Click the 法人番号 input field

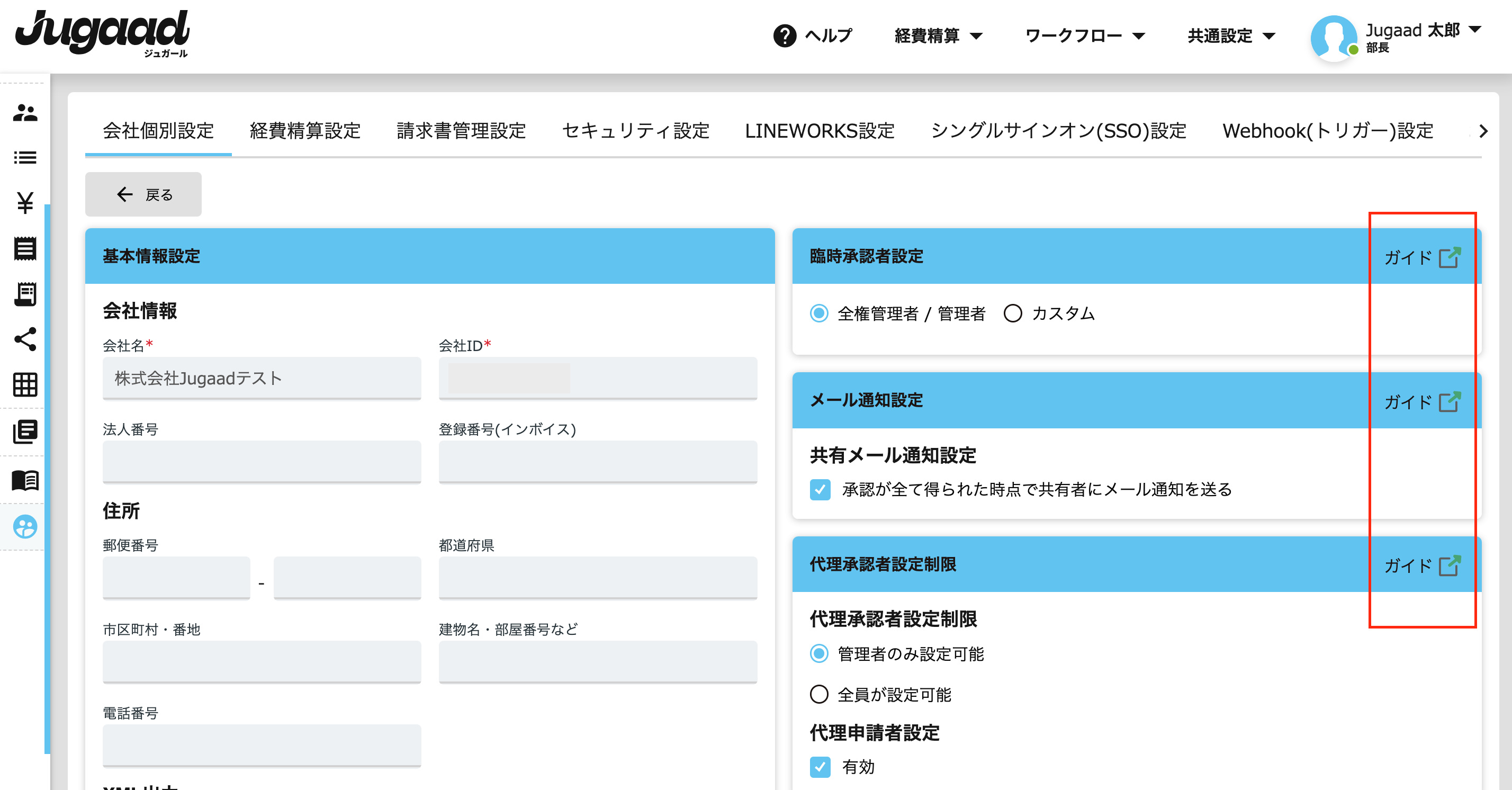(262, 462)
